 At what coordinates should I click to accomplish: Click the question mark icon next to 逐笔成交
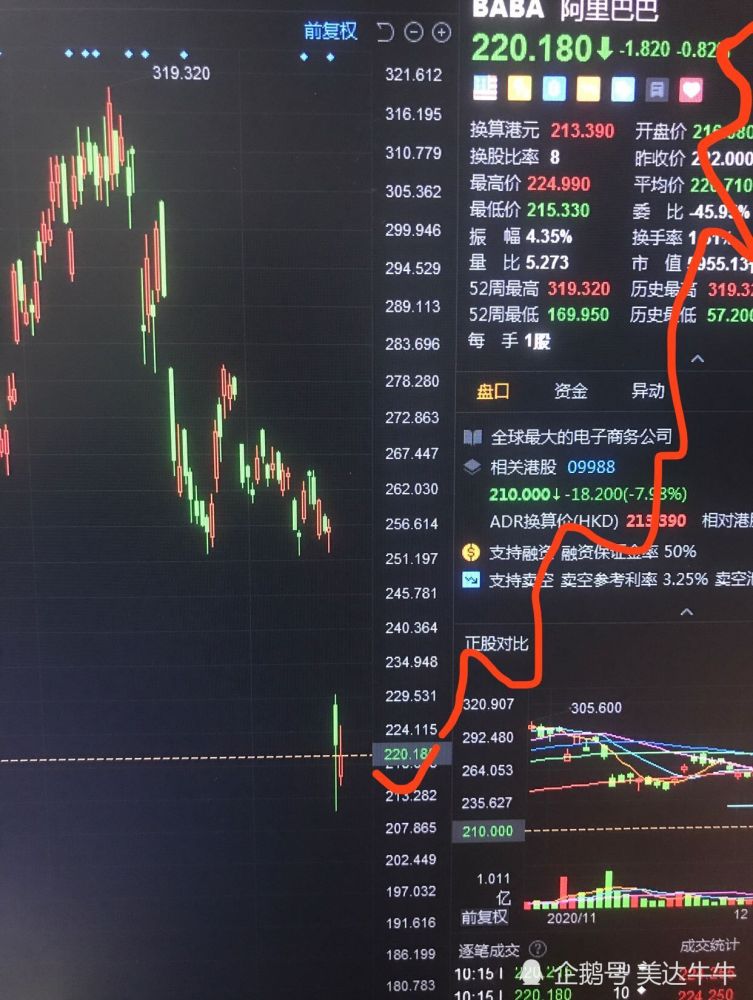(x=538, y=949)
